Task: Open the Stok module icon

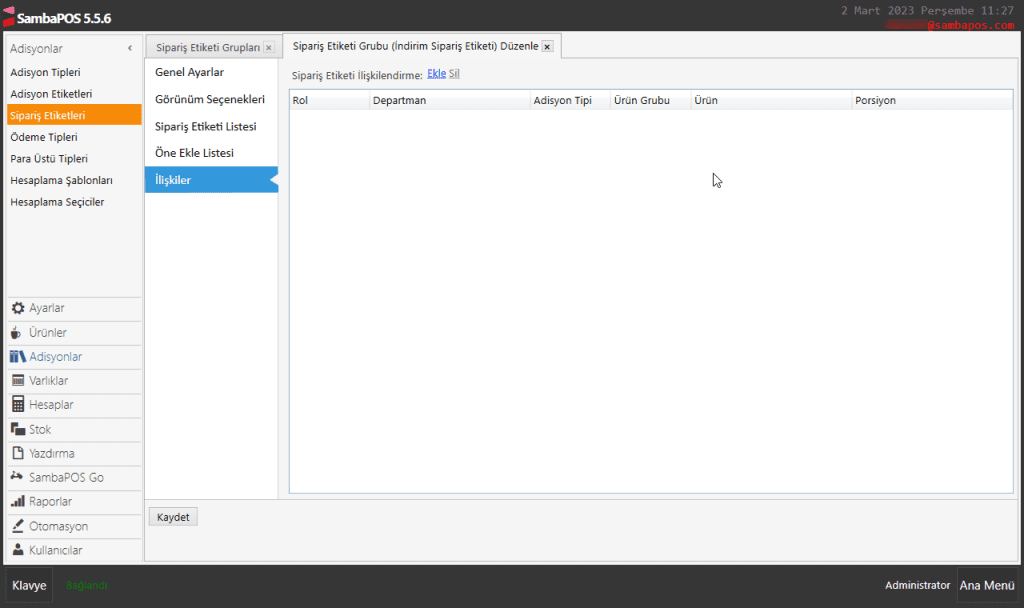Action: pos(18,429)
